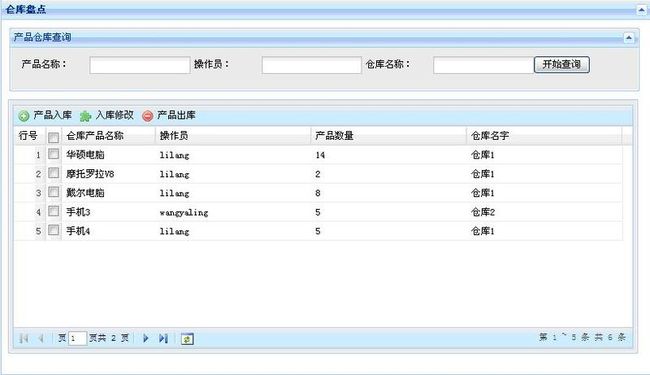Click the 行号 column header
Viewport: 650px width, 375px height.
[x=28, y=135]
